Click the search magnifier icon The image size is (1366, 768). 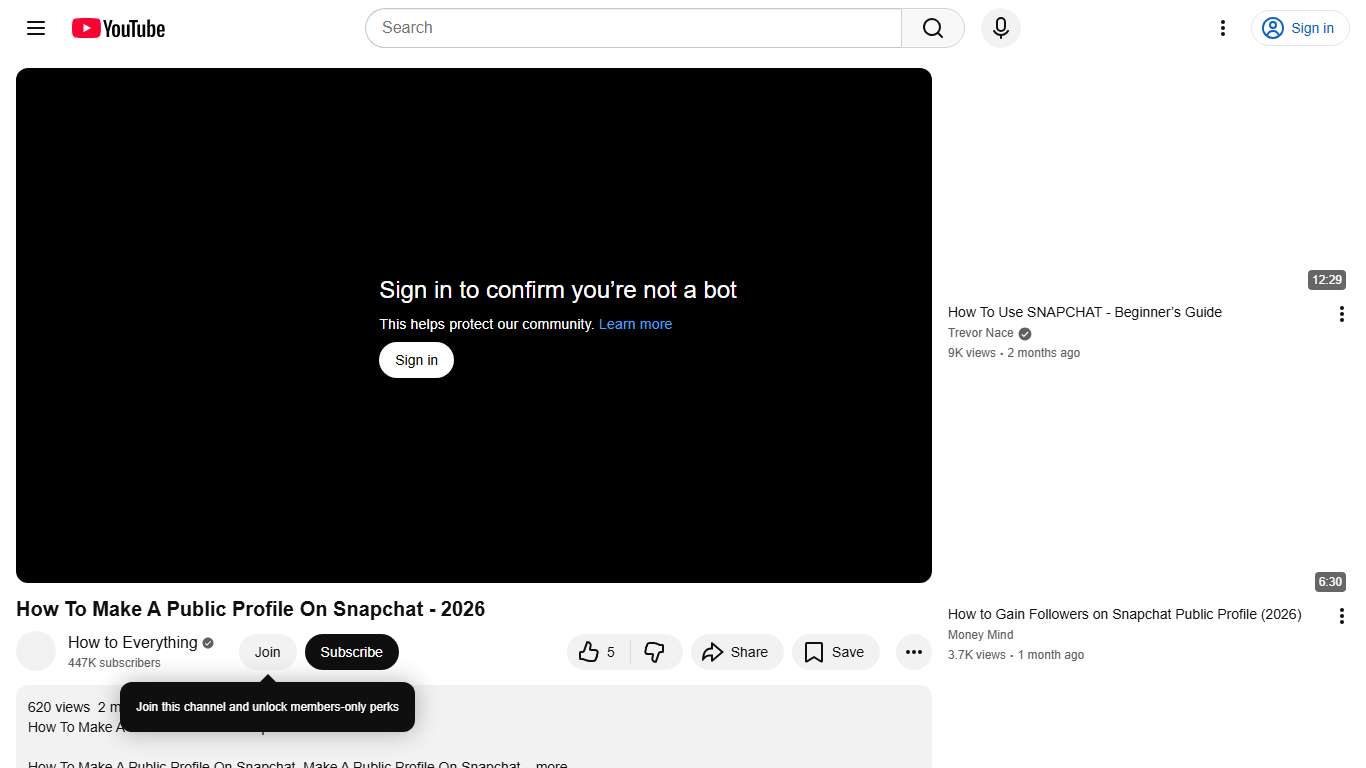(931, 28)
